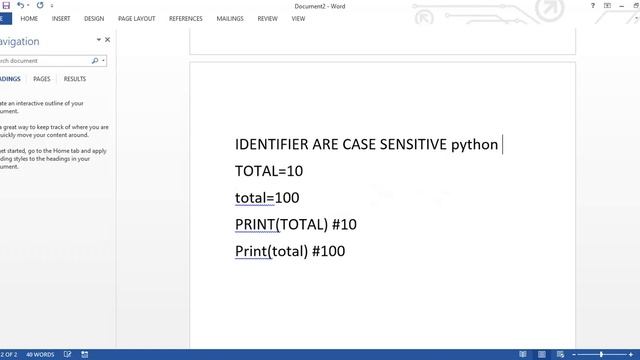Switch to the DESIGN ribbon tab
Viewport: 640px width, 360px height.
(94, 19)
